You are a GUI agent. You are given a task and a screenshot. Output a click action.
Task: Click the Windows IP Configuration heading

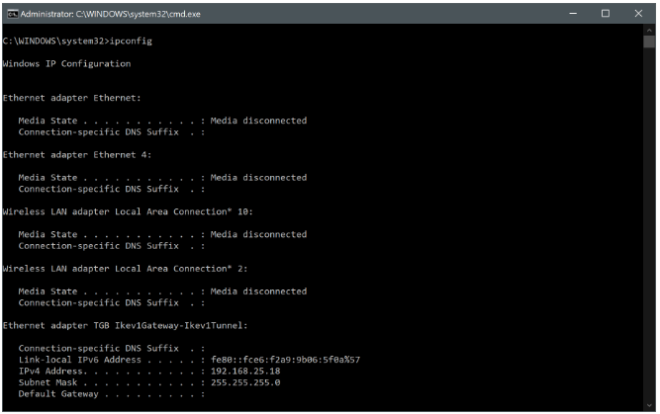(x=66, y=64)
